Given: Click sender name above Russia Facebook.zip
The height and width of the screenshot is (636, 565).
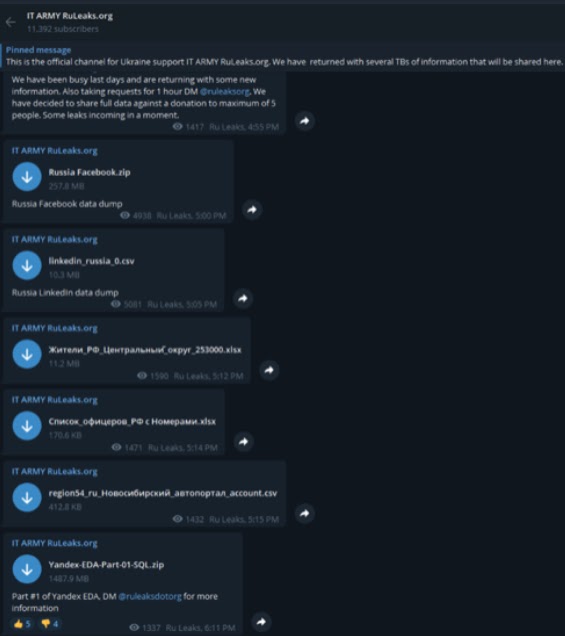Looking at the screenshot, I should 55,151.
